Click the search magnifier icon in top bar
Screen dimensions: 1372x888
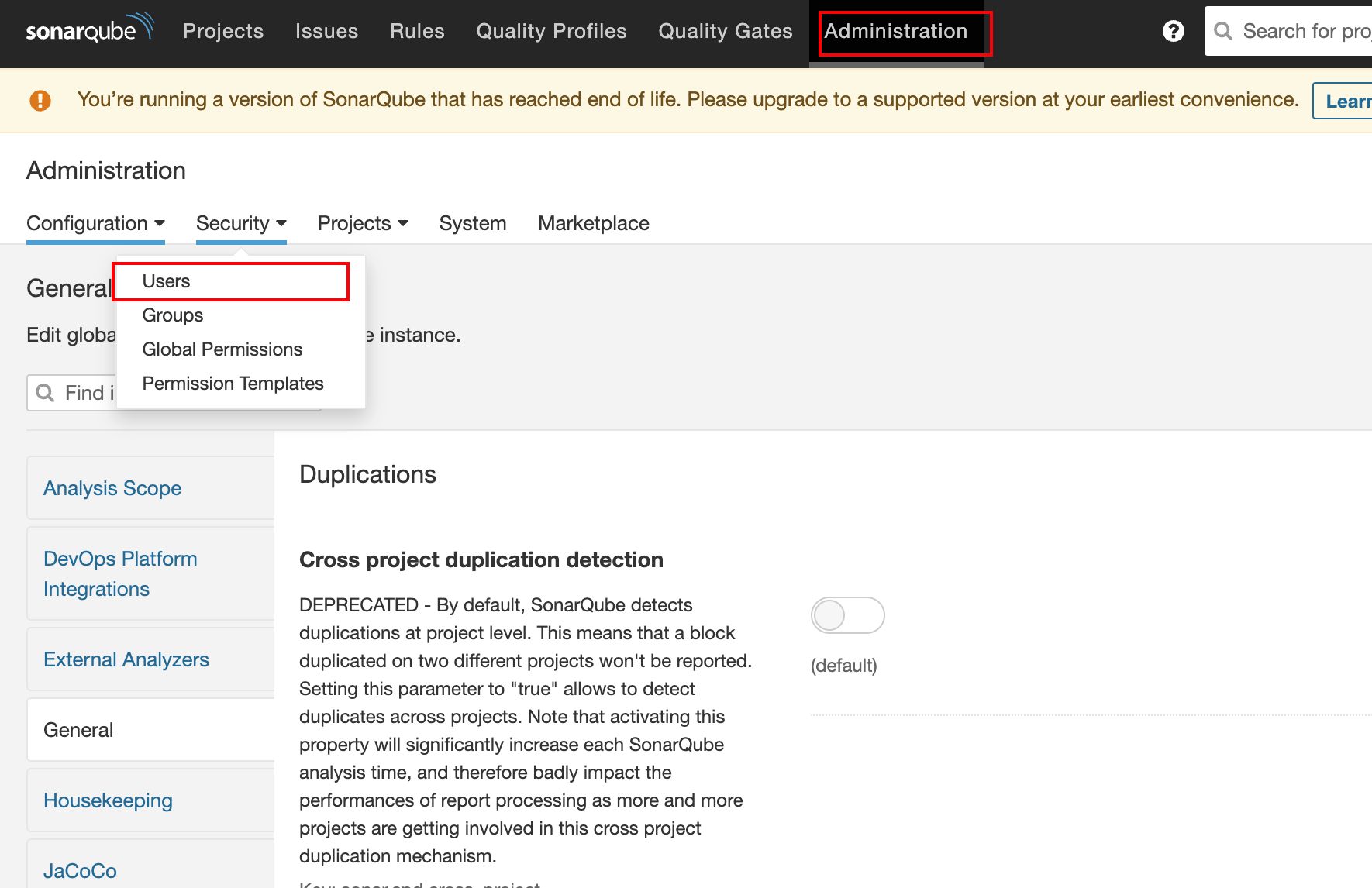point(1223,31)
